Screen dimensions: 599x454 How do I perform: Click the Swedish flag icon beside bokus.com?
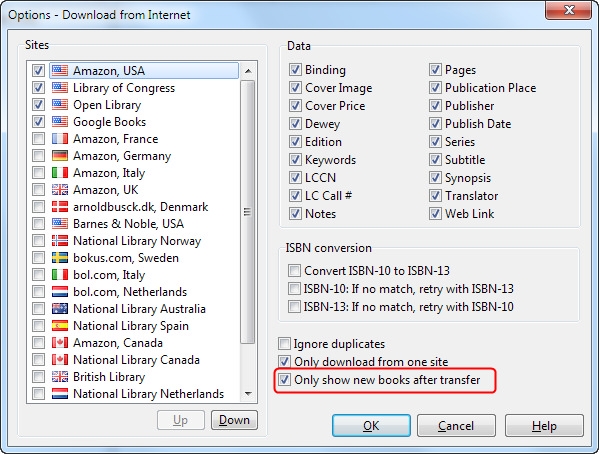point(60,258)
